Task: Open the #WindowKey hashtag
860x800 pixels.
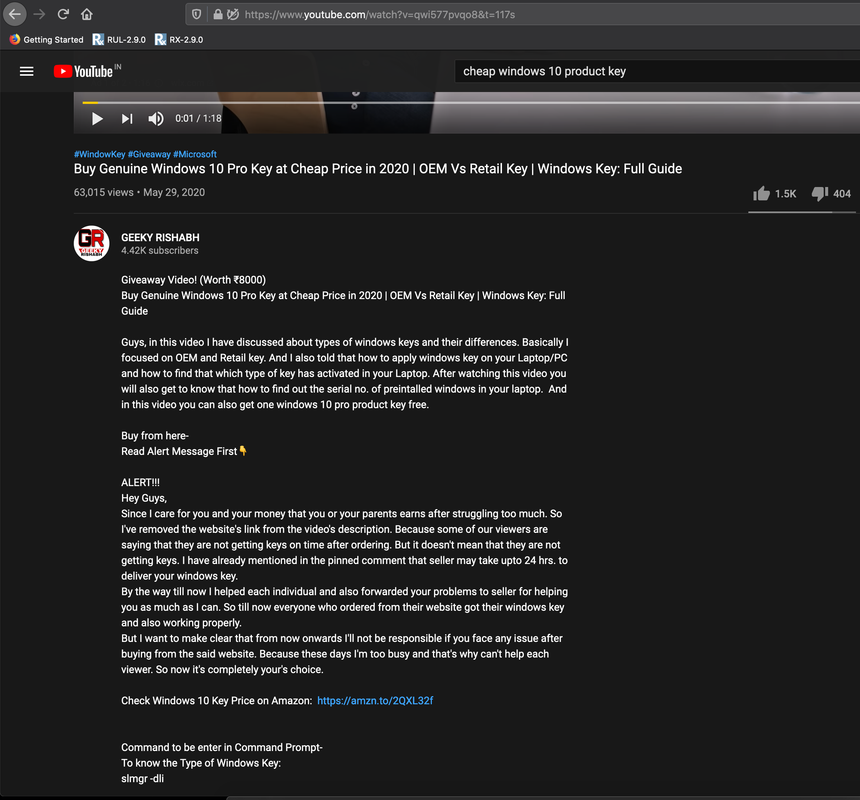Action: [99, 154]
